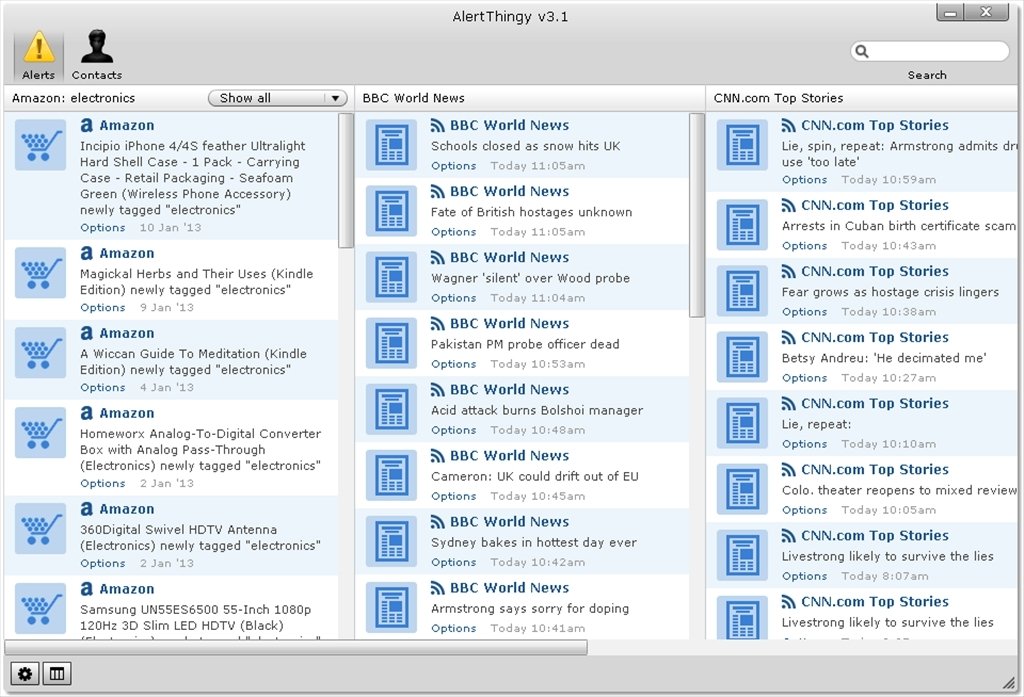The image size is (1024, 697).
Task: Select 'A Wiccan Guide To Meditation' alert text
Action: [x=193, y=361]
